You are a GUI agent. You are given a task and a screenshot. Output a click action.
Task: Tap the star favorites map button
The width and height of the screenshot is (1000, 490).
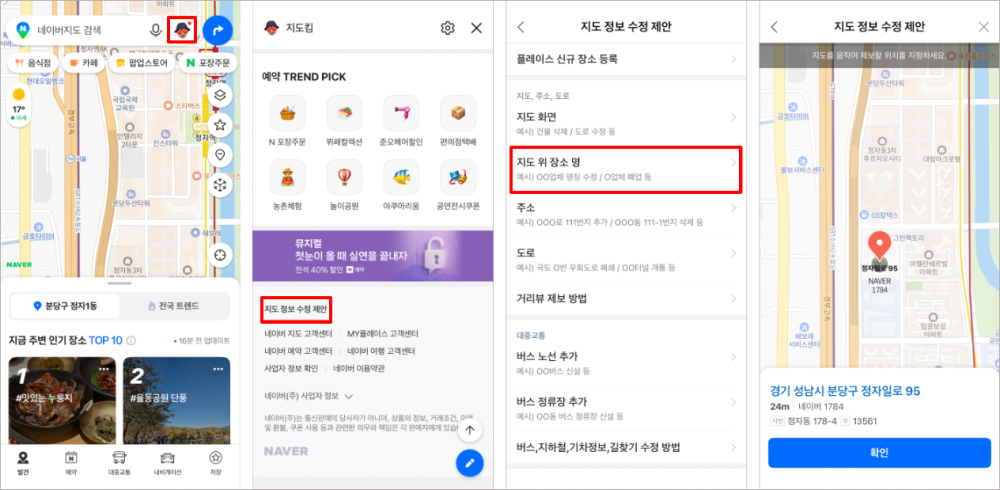pos(220,125)
